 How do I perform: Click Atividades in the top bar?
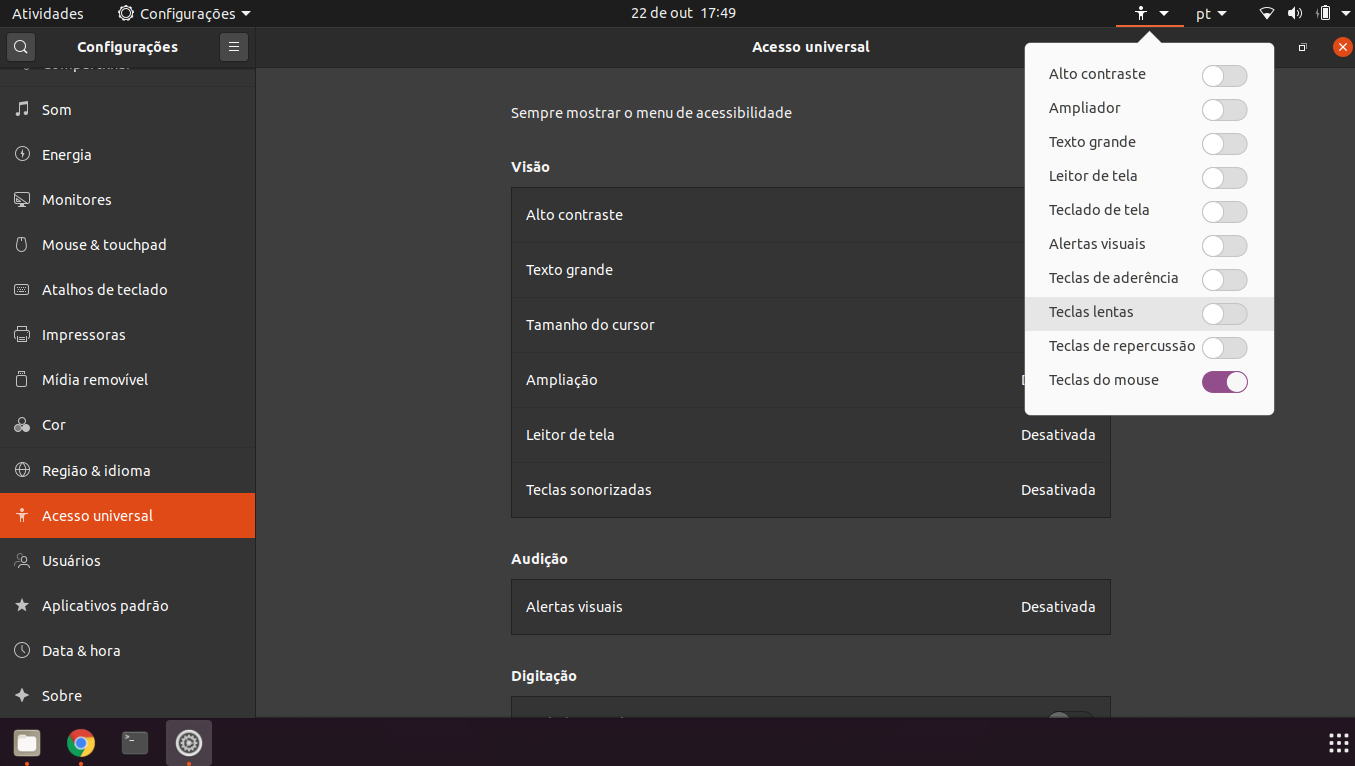[x=47, y=13]
